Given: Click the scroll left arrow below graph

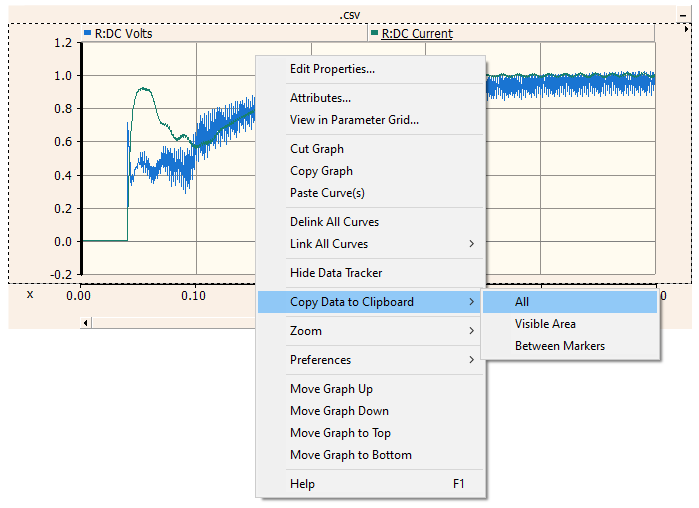Looking at the screenshot, I should [87, 322].
